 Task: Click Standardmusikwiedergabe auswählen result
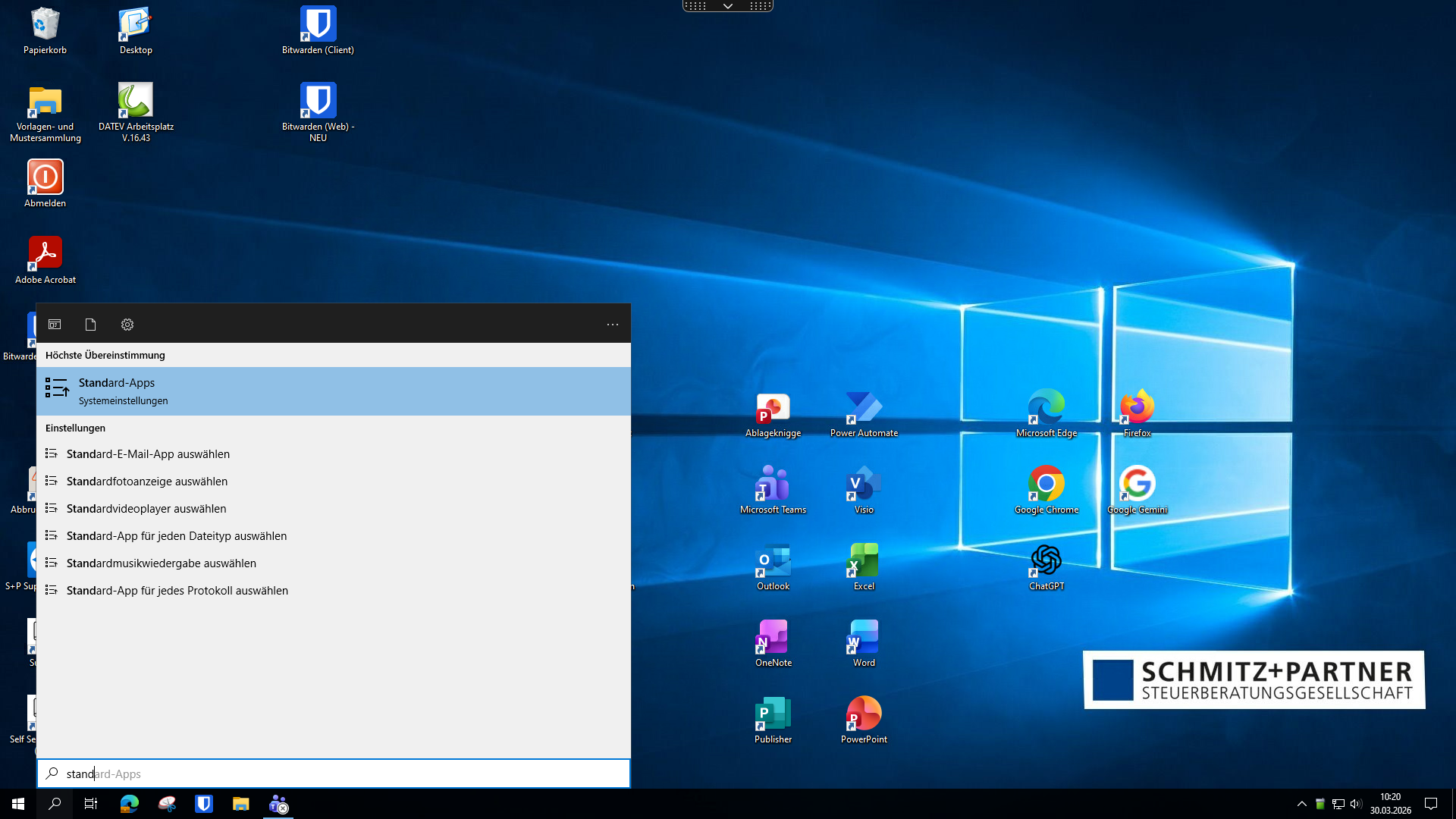point(162,563)
